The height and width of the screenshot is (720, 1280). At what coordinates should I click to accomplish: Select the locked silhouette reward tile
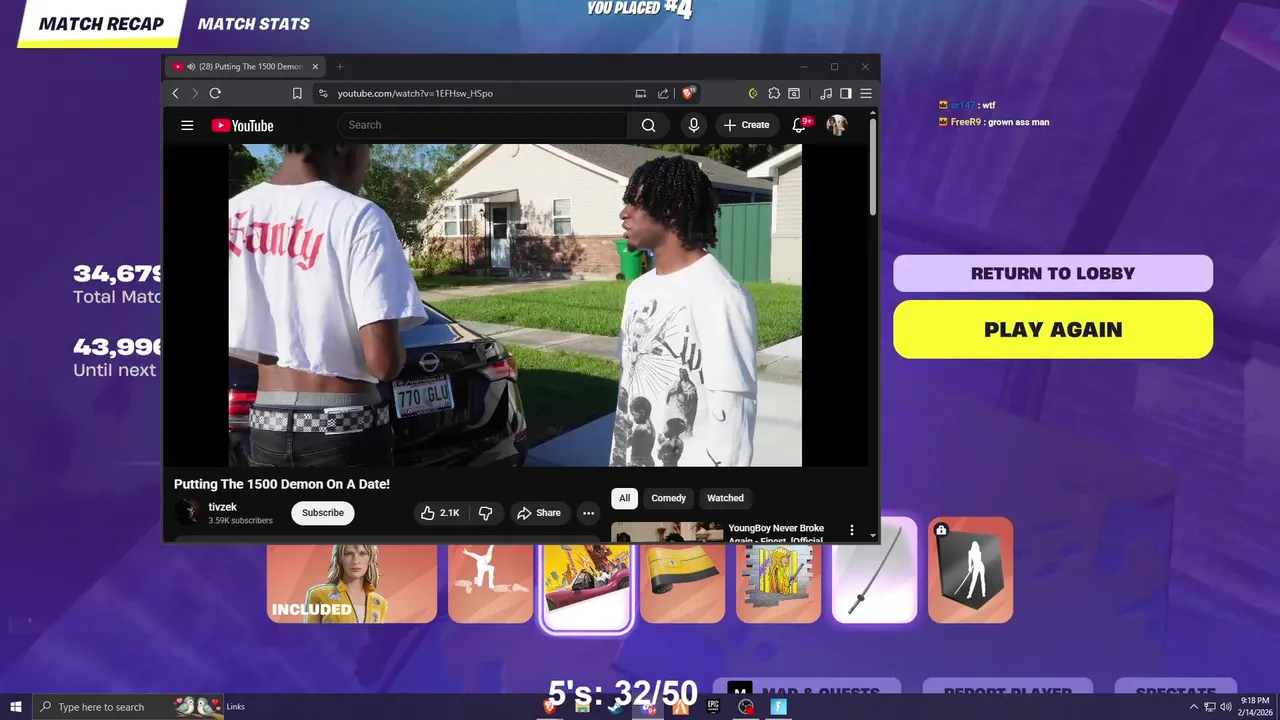point(971,570)
